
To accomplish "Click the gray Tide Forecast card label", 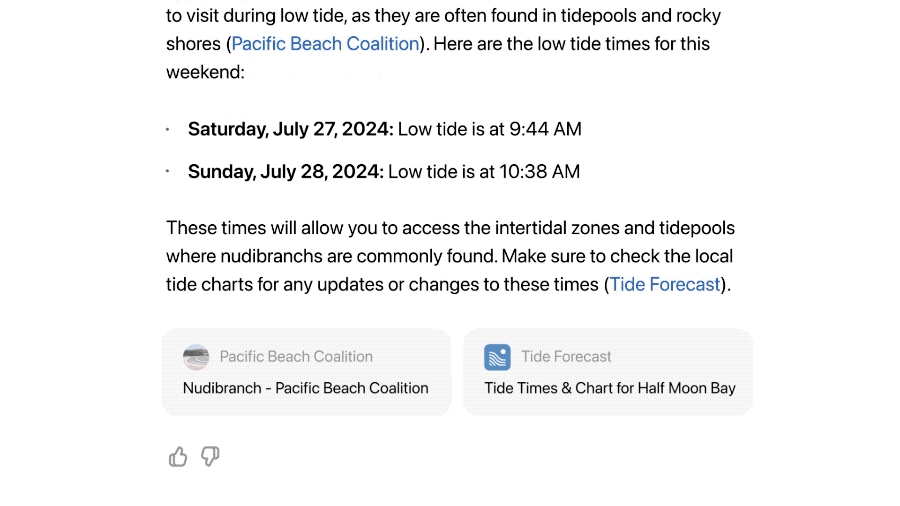I will coord(566,357).
